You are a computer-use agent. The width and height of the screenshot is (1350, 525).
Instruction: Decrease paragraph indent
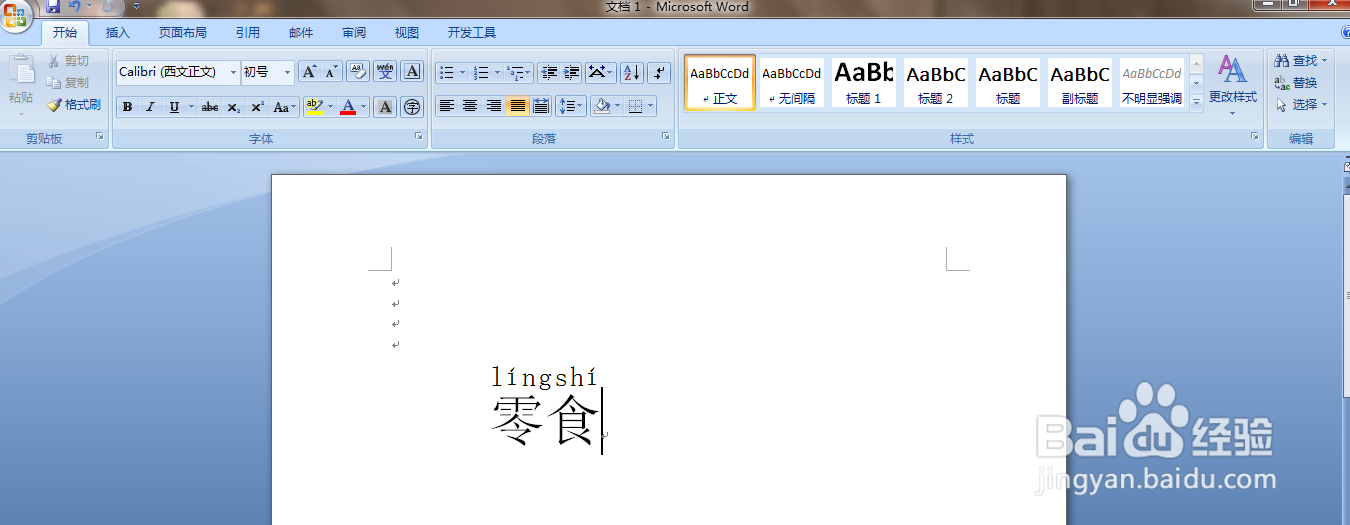click(548, 72)
